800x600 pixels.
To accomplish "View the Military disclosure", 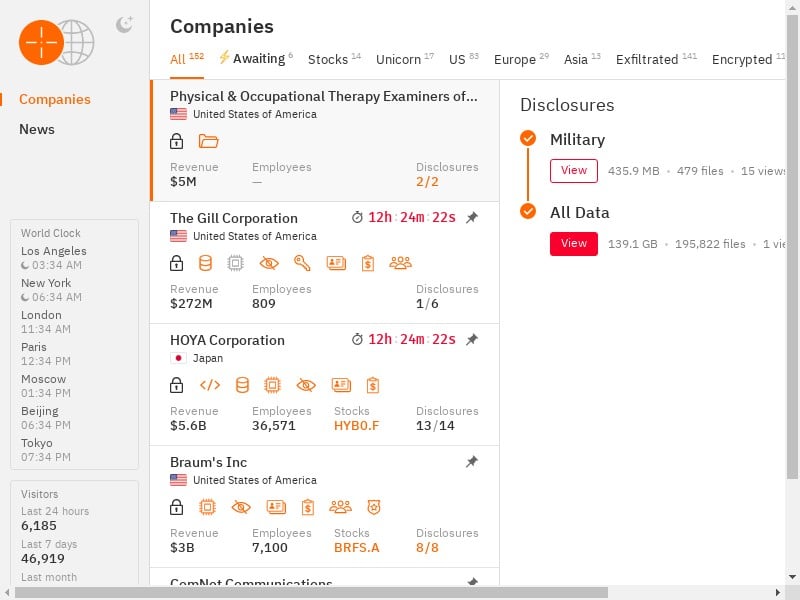I will (x=574, y=170).
